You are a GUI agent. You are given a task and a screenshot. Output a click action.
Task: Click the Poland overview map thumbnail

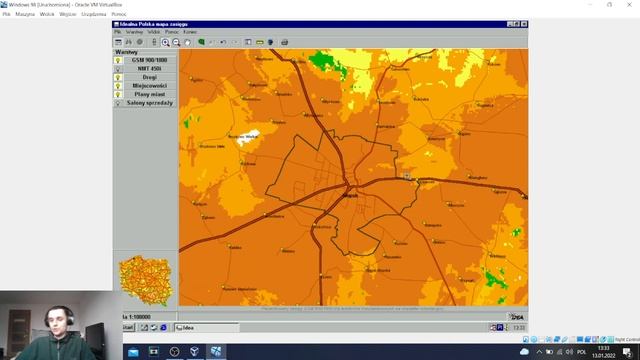146,281
